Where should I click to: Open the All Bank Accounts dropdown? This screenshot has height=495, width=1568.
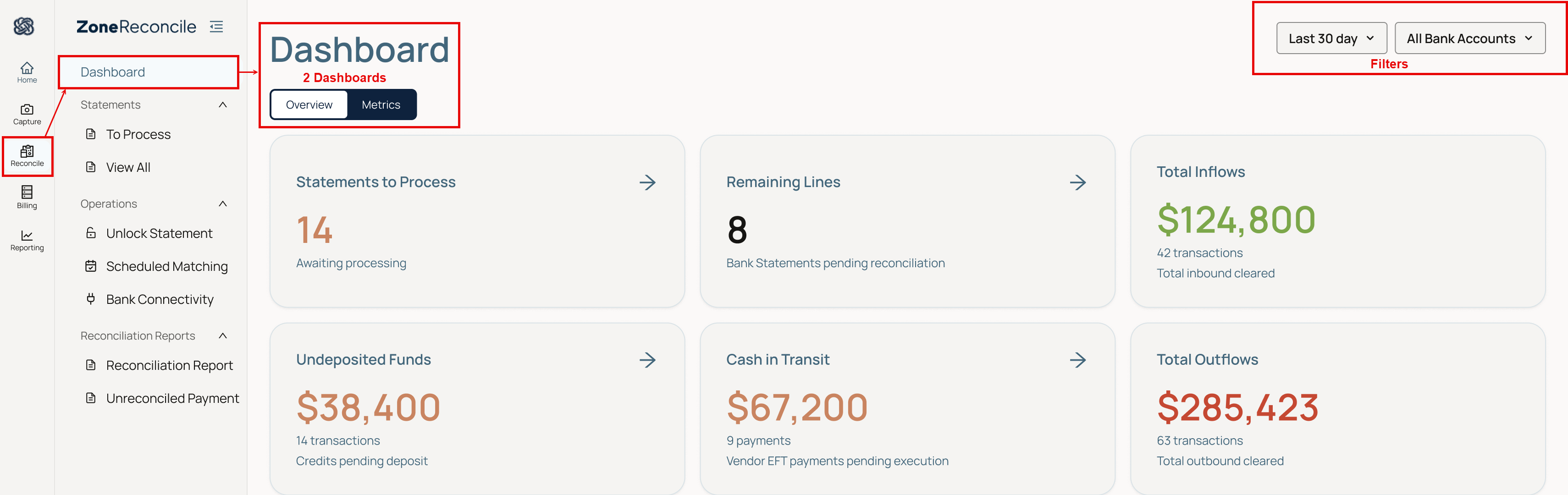[1469, 38]
